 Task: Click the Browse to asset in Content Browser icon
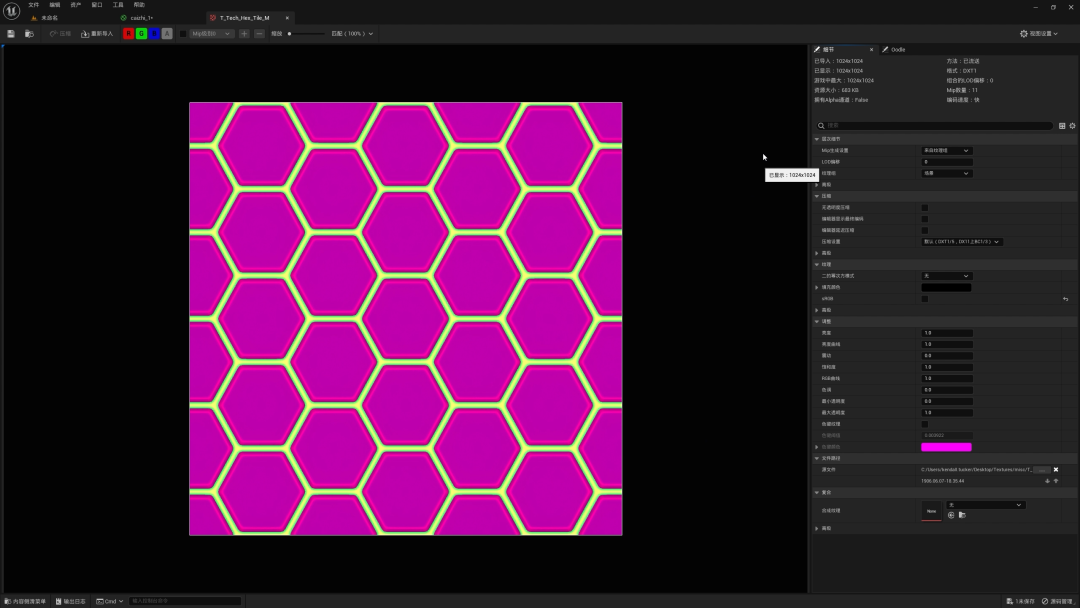(29, 34)
